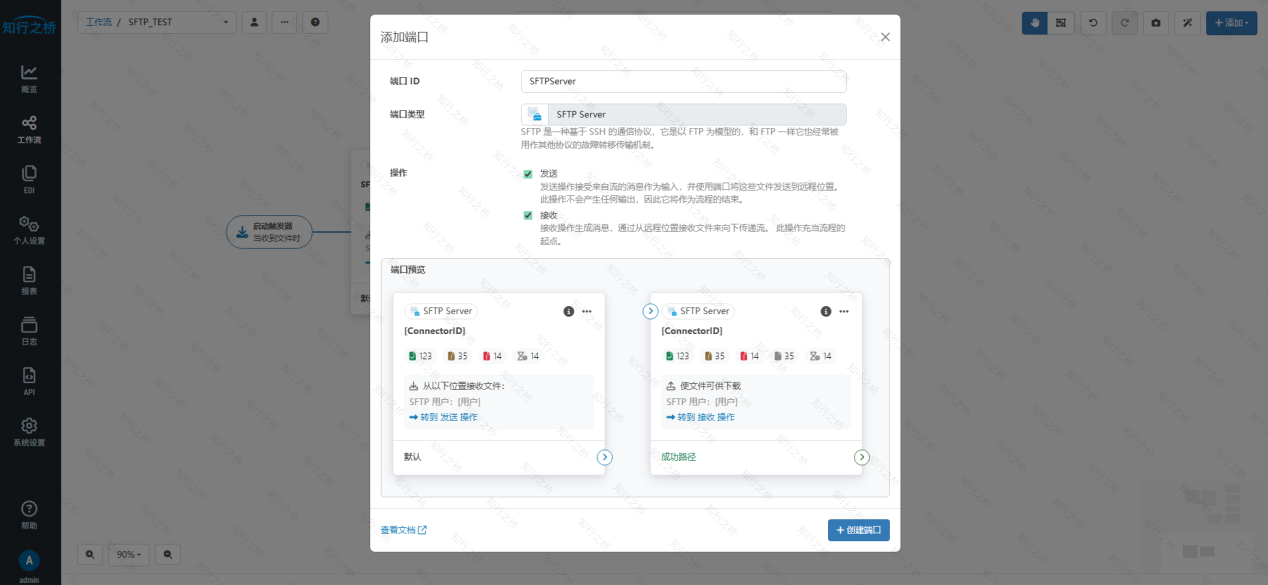Toggle the 发送 checkbox
Screen dimensions: 1268x585
click(x=528, y=174)
